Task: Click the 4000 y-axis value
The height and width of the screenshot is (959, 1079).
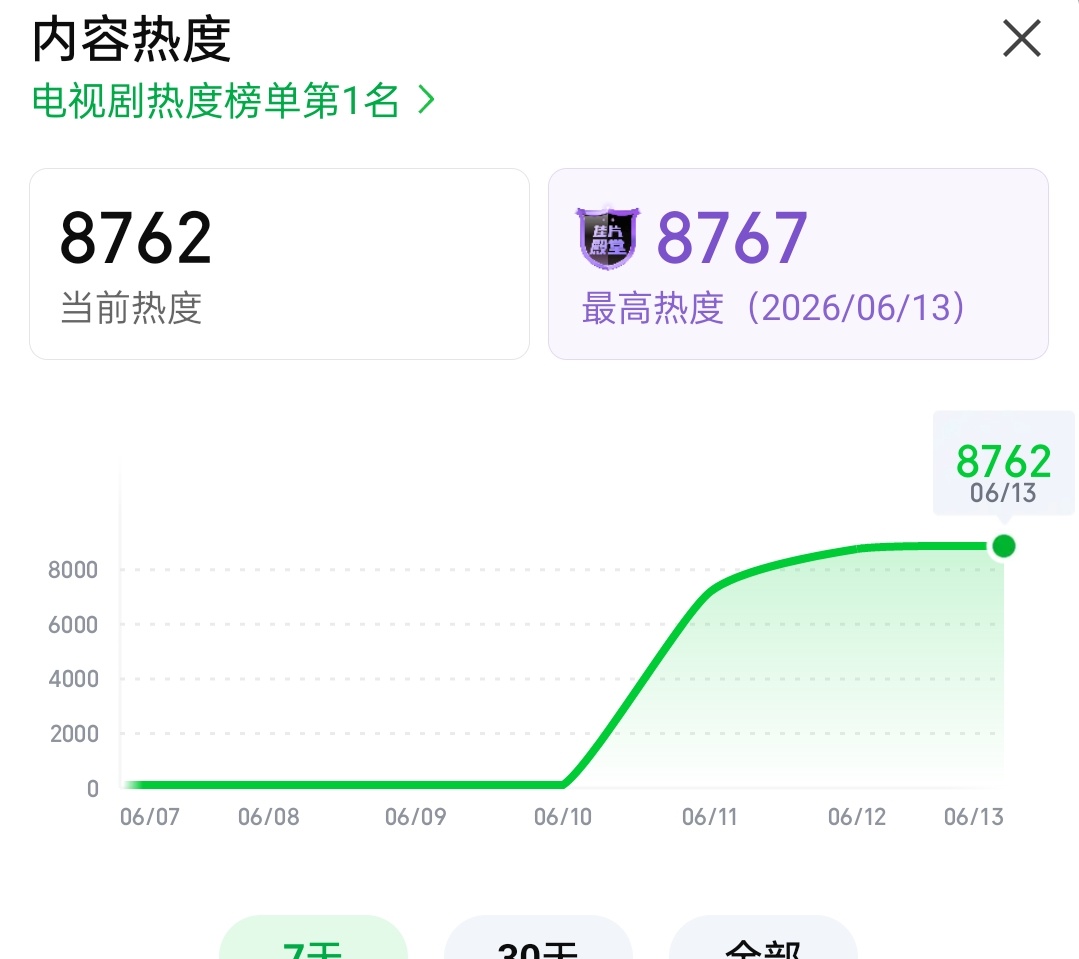Action: point(73,679)
